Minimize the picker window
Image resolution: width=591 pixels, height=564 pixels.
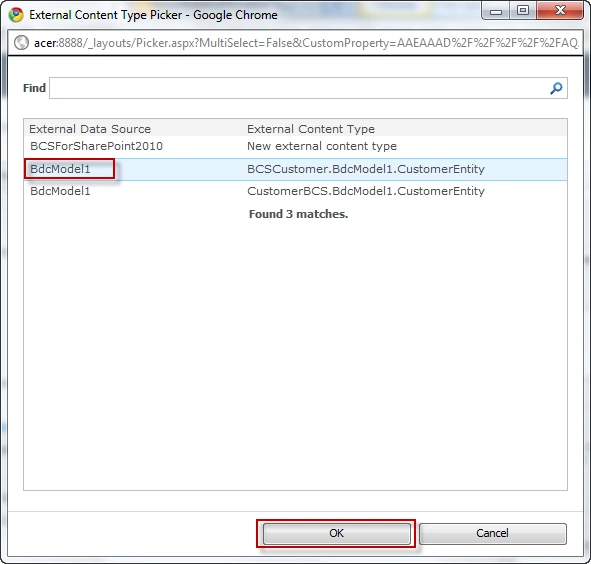tap(496, 11)
